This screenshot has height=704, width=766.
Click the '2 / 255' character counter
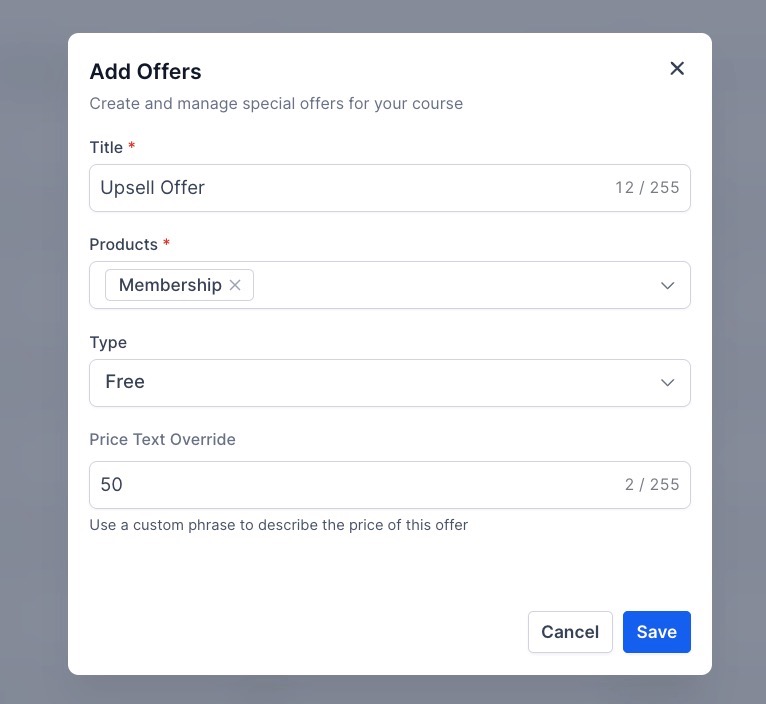tap(652, 485)
